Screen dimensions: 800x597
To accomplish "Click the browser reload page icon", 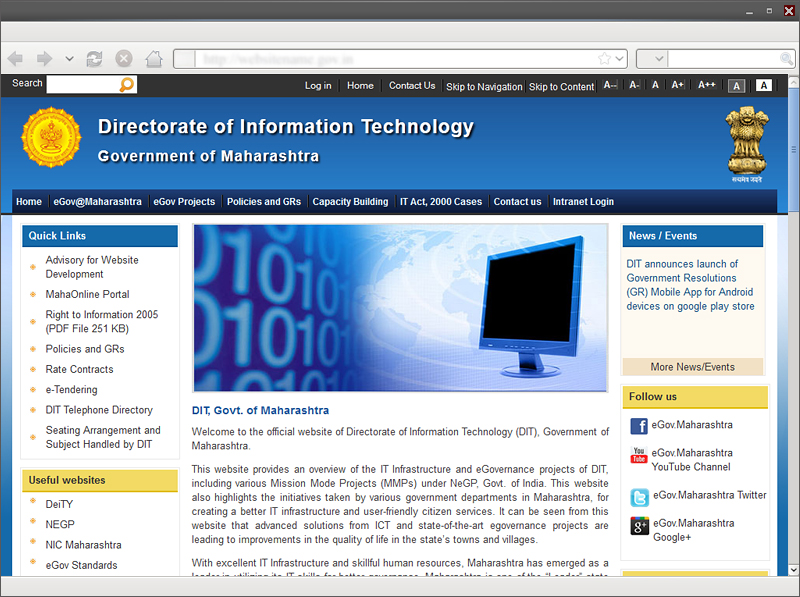I will pyautogui.click(x=95, y=59).
